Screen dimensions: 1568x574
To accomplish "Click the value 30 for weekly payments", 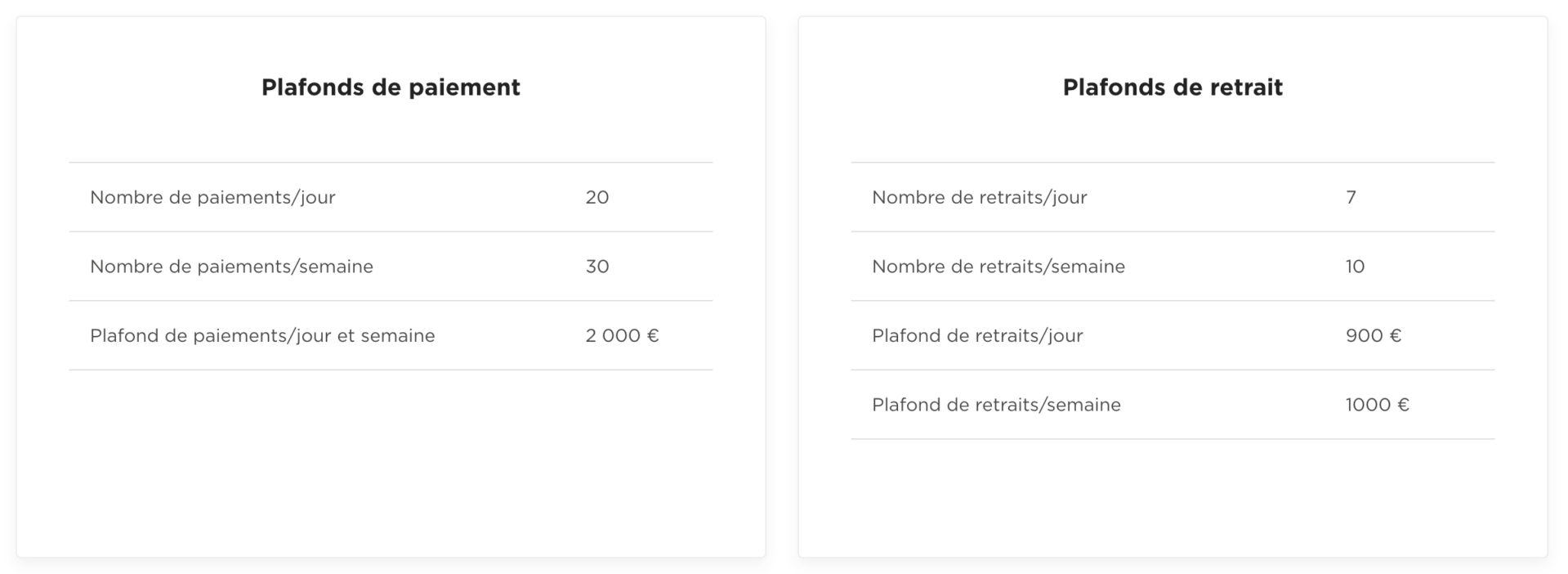I will (x=597, y=267).
